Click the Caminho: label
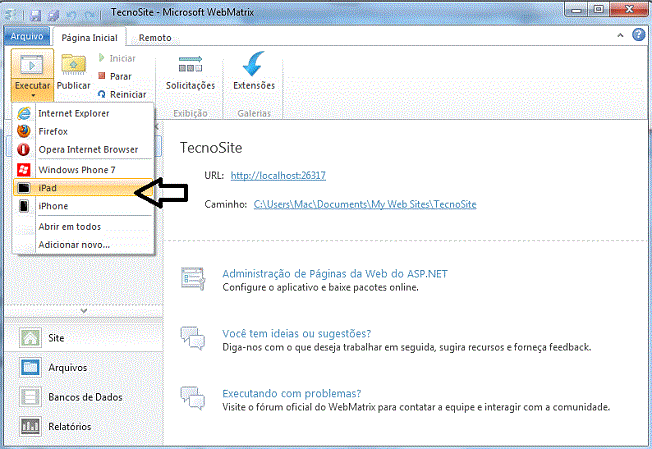Viewport: 652px width, 449px height. pyautogui.click(x=226, y=204)
